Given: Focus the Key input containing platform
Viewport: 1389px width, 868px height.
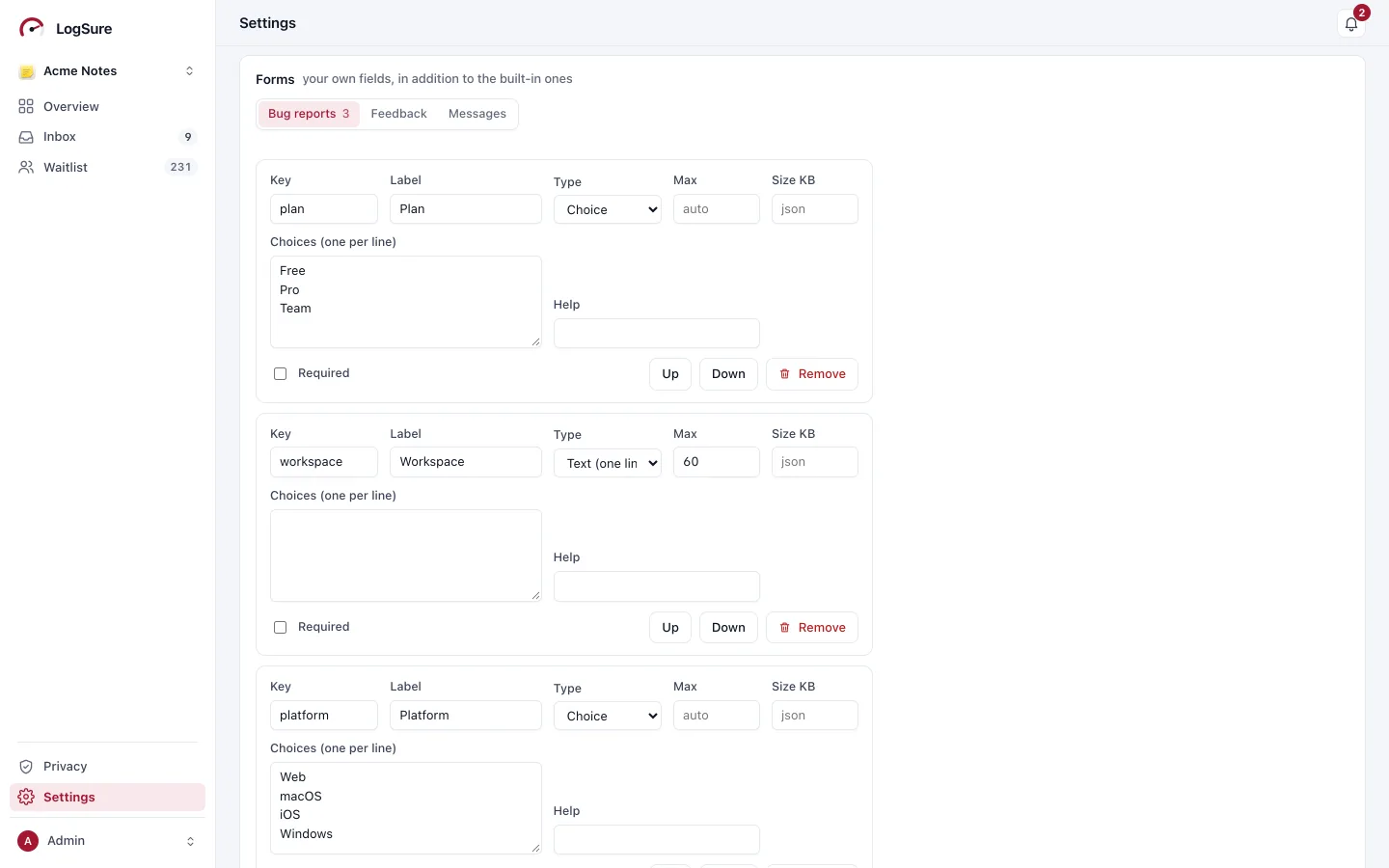Looking at the screenshot, I should pos(324,716).
